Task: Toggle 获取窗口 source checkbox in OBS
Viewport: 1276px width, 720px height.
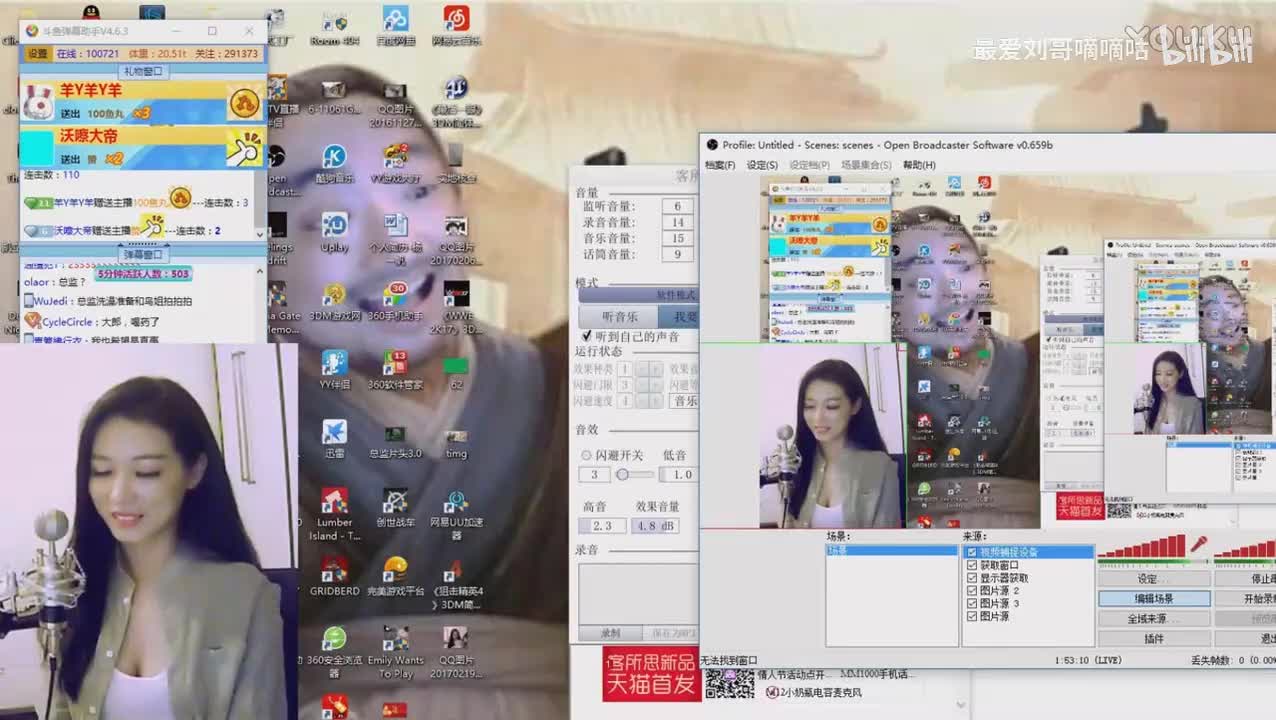Action: click(x=972, y=565)
